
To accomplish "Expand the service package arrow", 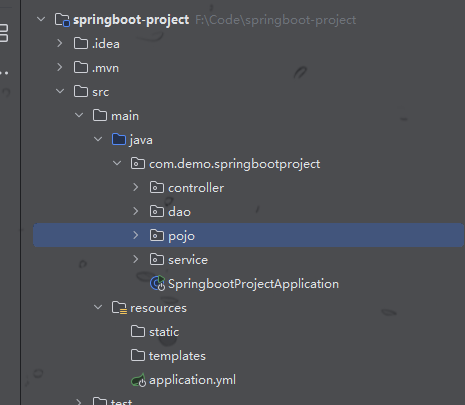I will click(136, 259).
